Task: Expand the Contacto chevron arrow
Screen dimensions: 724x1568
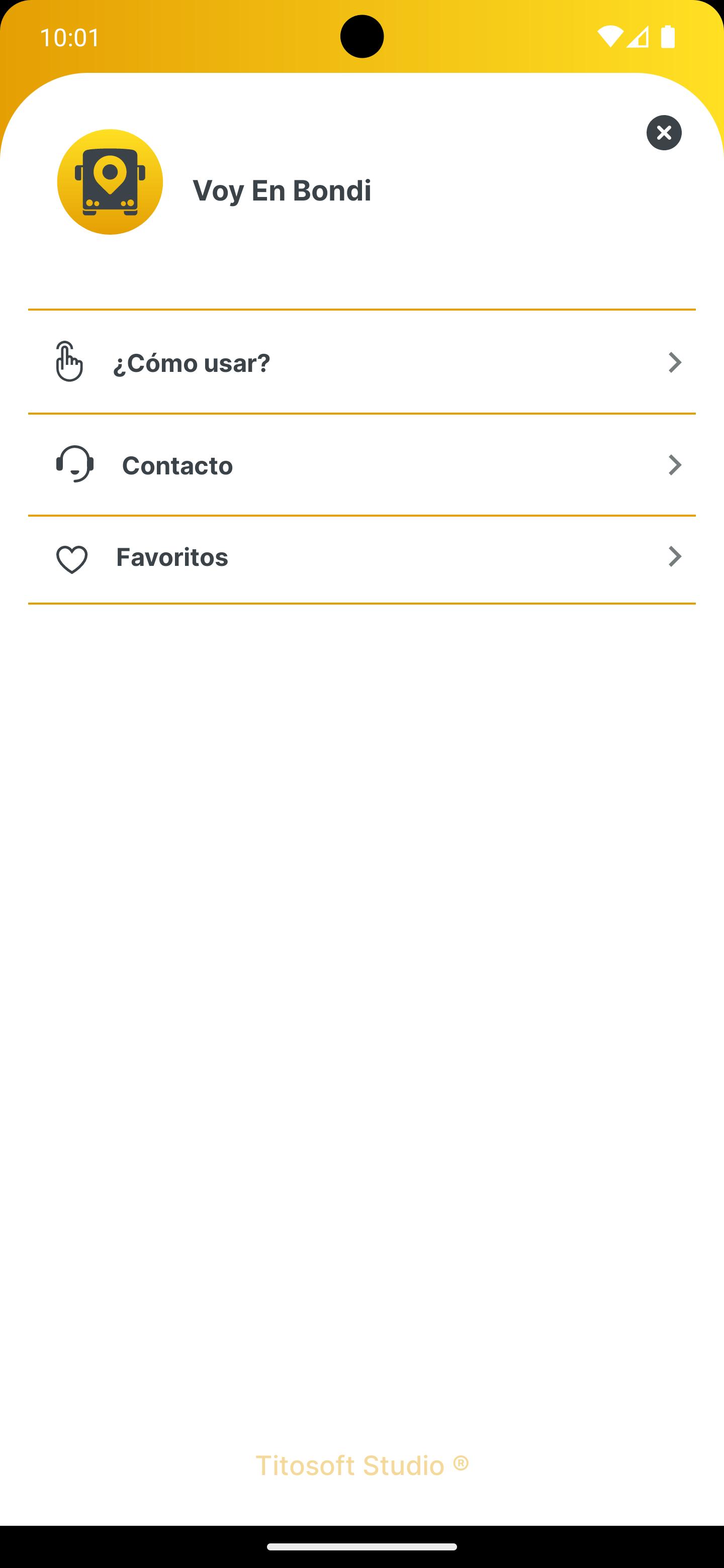Action: [x=675, y=465]
